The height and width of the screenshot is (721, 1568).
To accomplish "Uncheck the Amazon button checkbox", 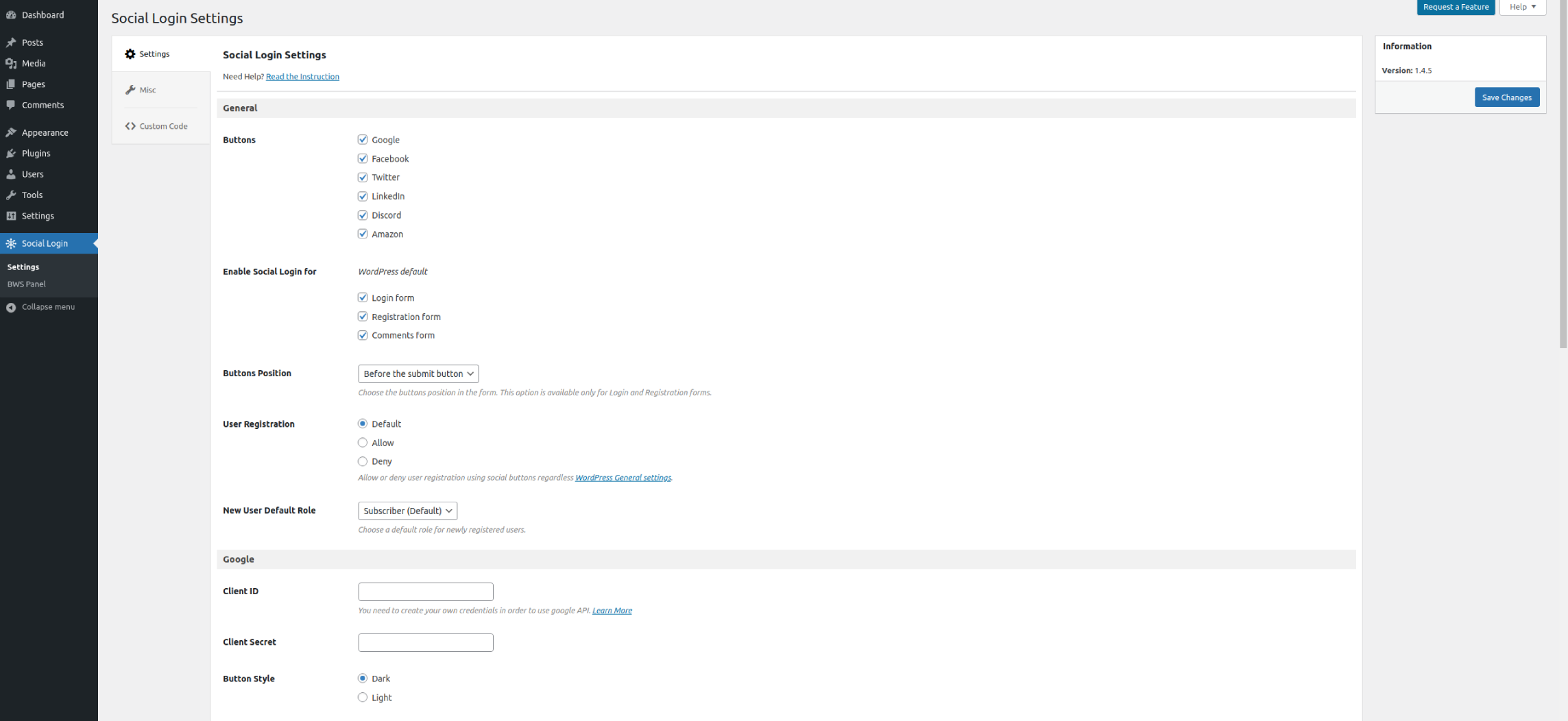I will click(363, 234).
